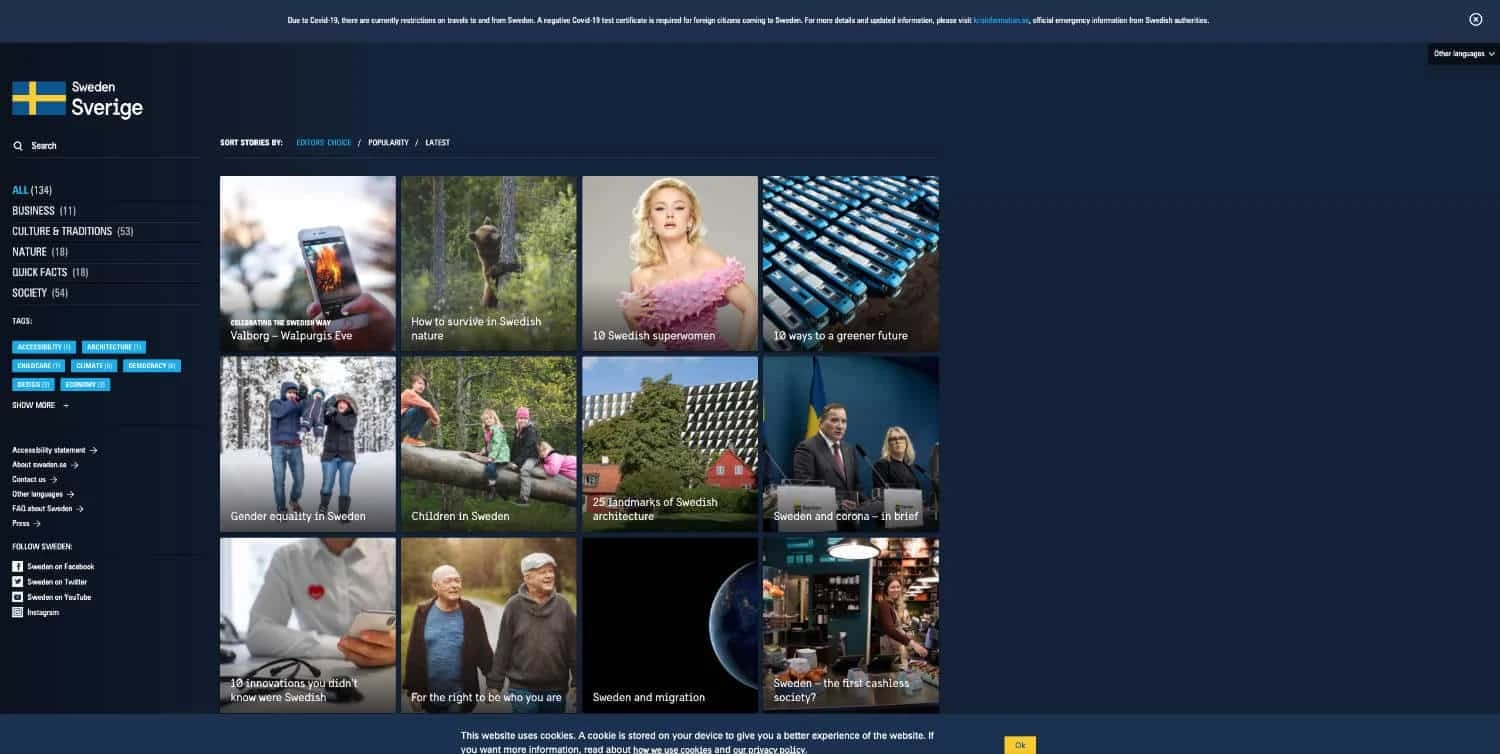This screenshot has width=1500, height=754.
Task: Switch sorting to POPULARITY
Action: [388, 142]
